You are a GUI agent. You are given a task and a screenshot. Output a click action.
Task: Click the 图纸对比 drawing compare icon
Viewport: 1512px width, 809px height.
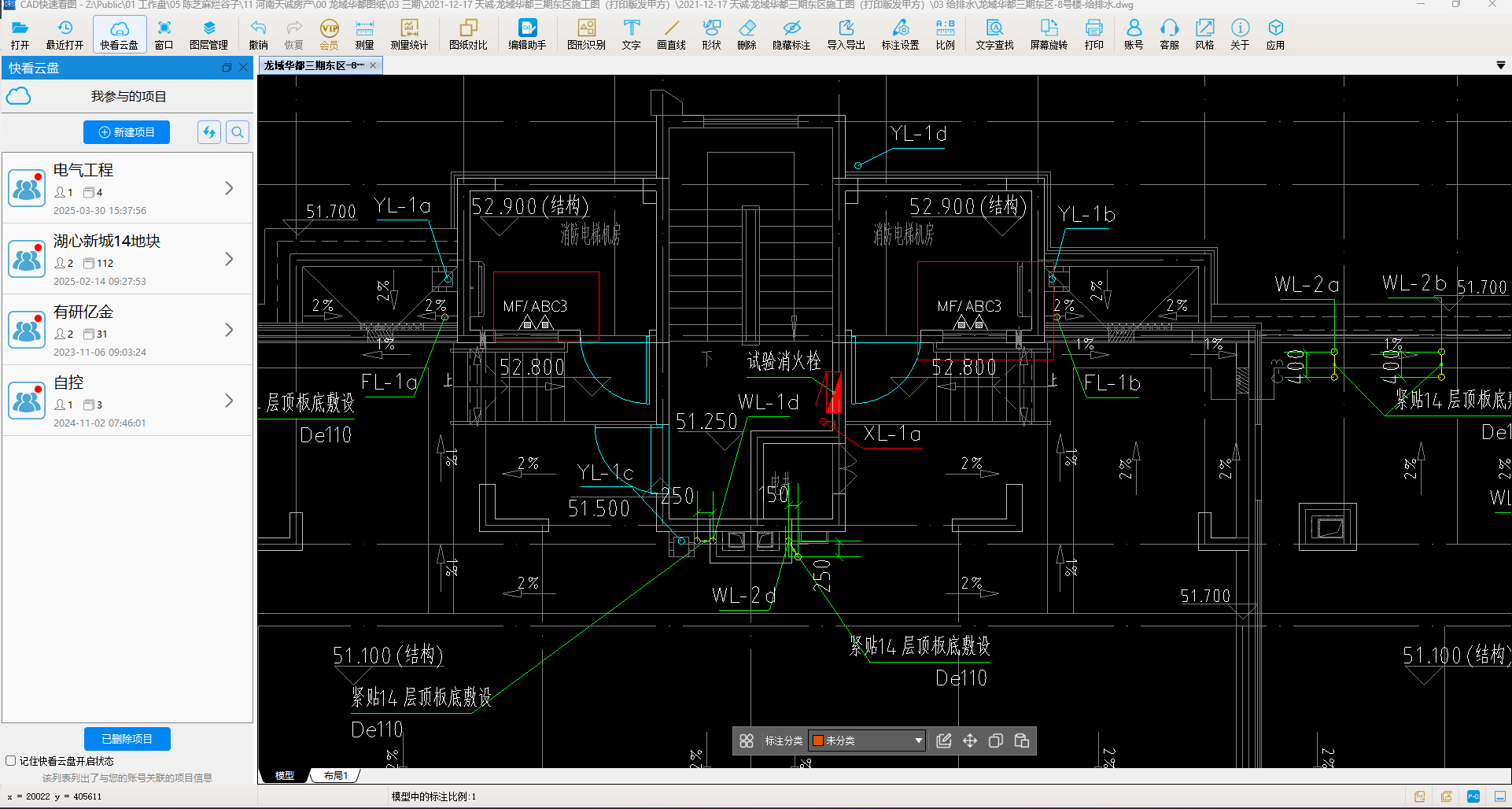coord(468,35)
